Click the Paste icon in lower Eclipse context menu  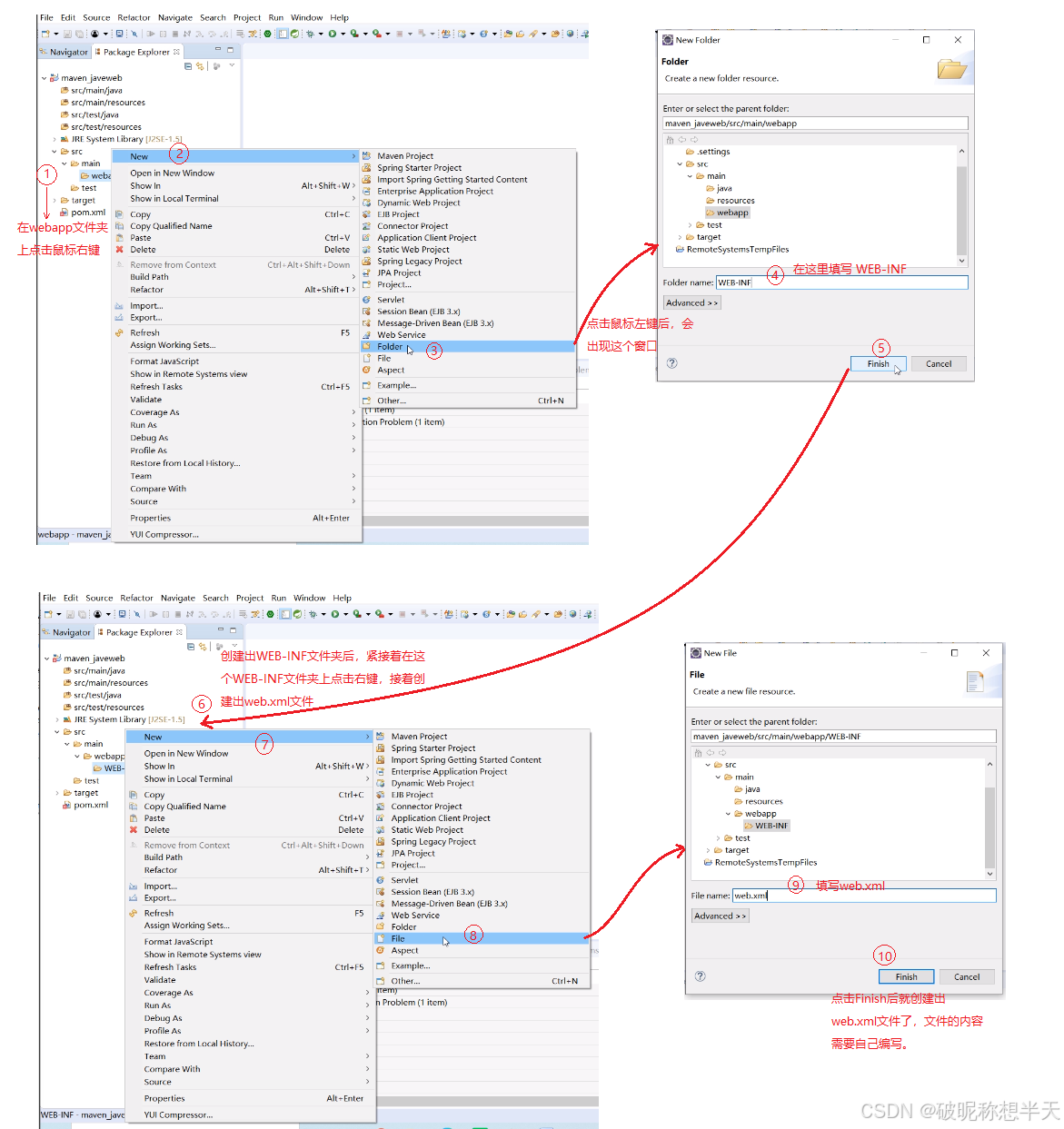tap(133, 818)
